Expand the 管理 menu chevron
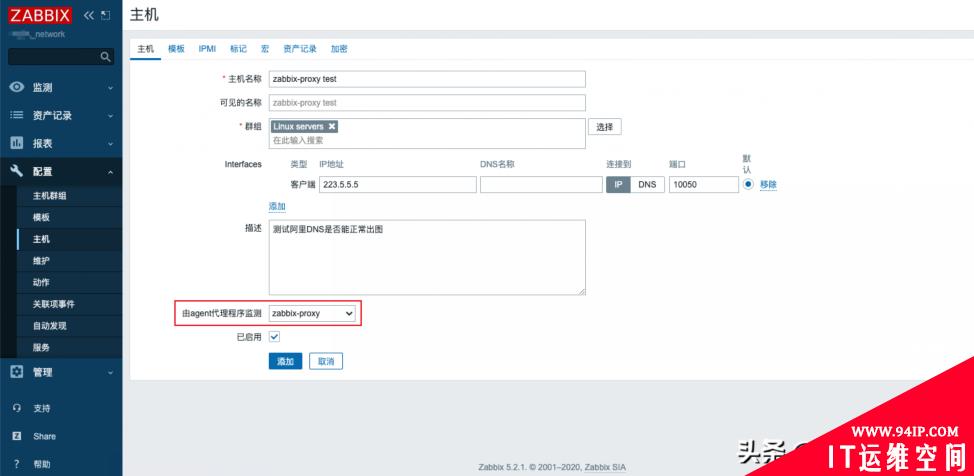 coord(111,372)
